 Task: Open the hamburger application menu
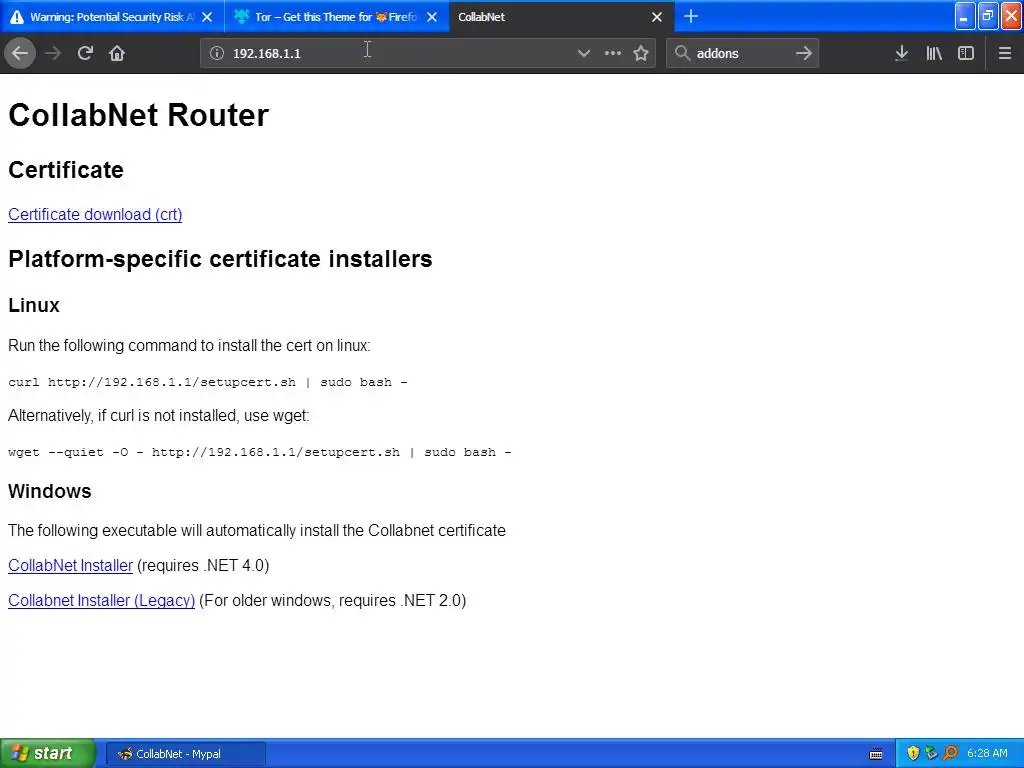(1005, 54)
